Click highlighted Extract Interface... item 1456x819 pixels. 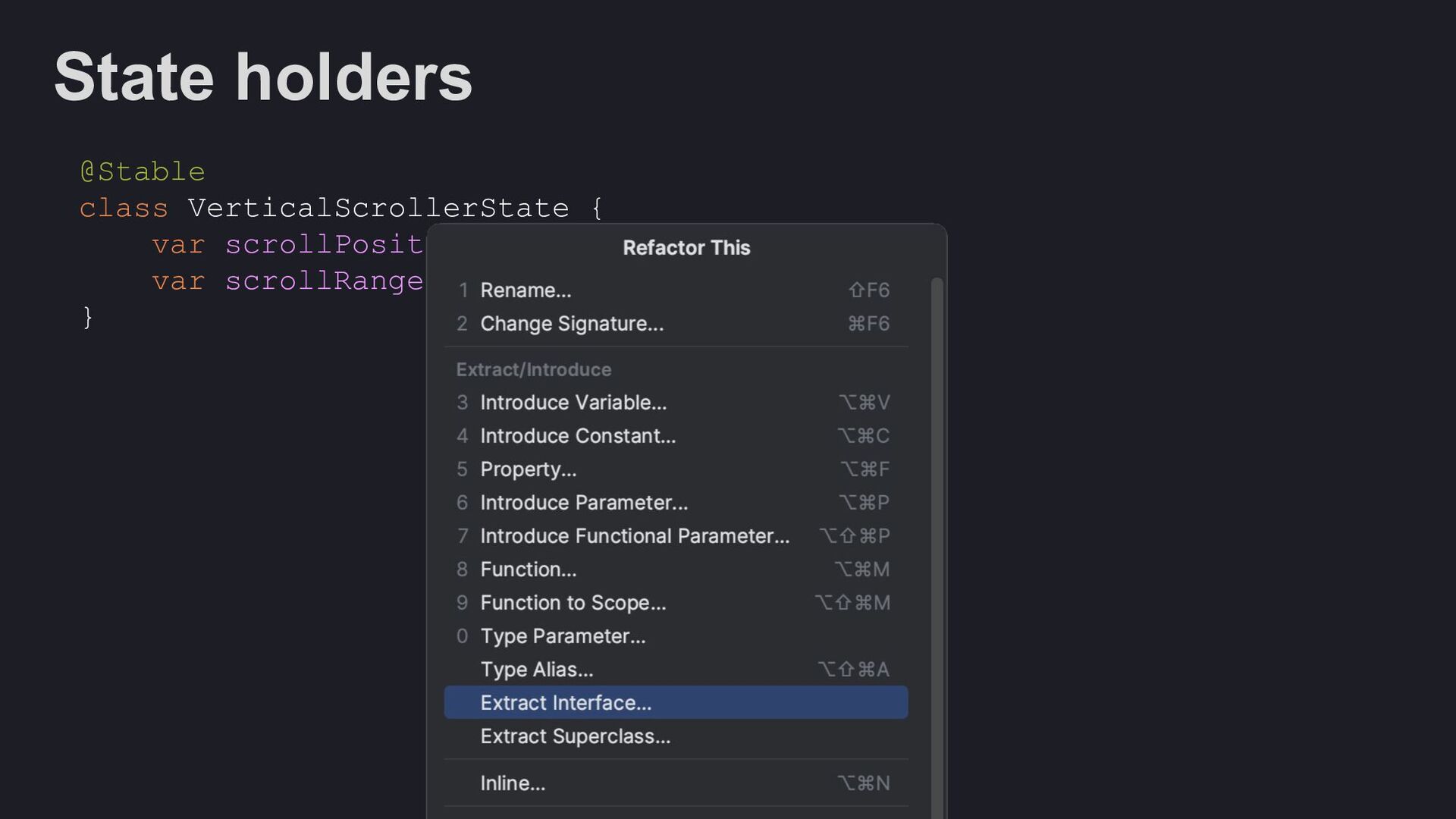(x=566, y=703)
